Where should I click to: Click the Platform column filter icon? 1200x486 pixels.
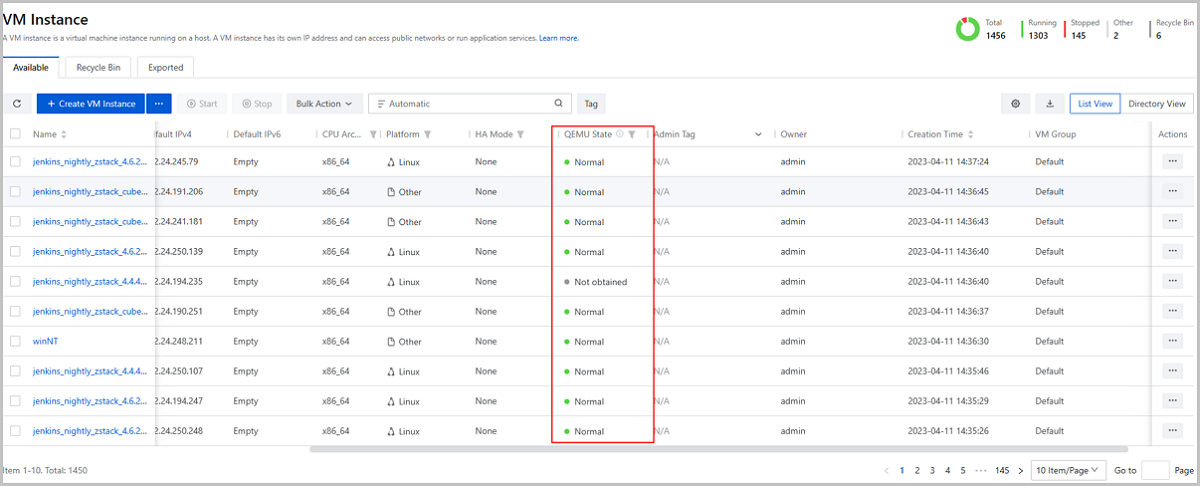pos(427,134)
